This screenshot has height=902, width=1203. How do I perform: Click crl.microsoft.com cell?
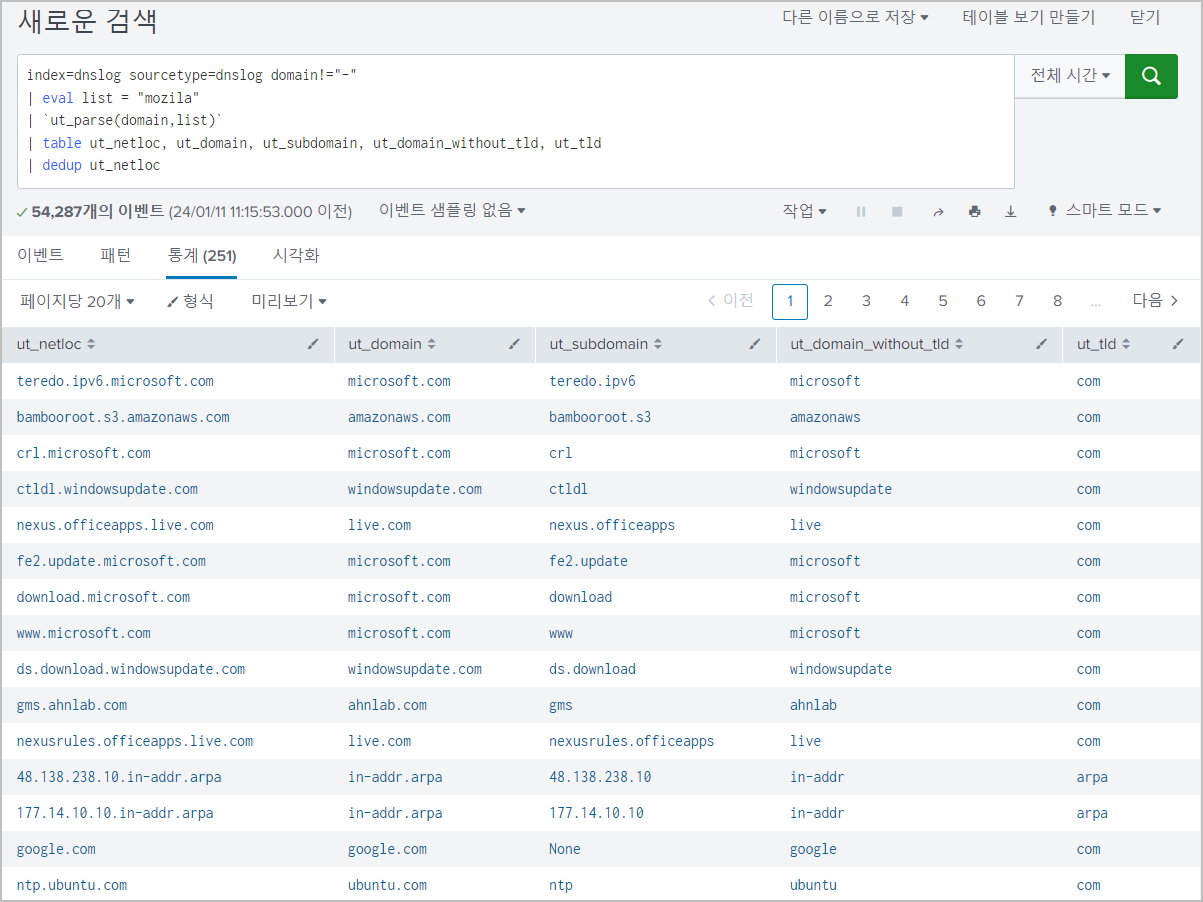pyautogui.click(x=84, y=453)
